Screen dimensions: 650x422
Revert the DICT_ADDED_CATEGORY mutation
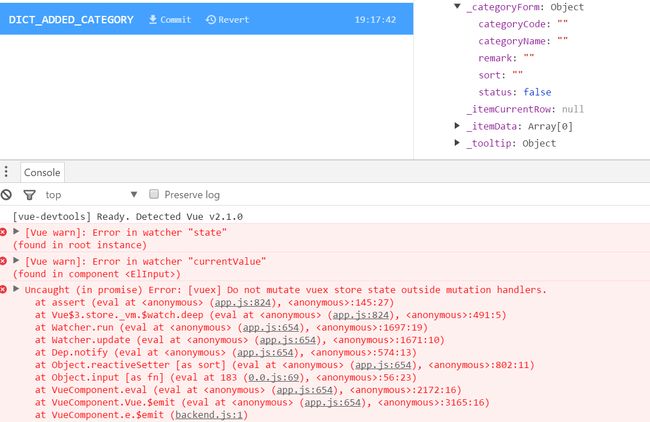coord(228,19)
